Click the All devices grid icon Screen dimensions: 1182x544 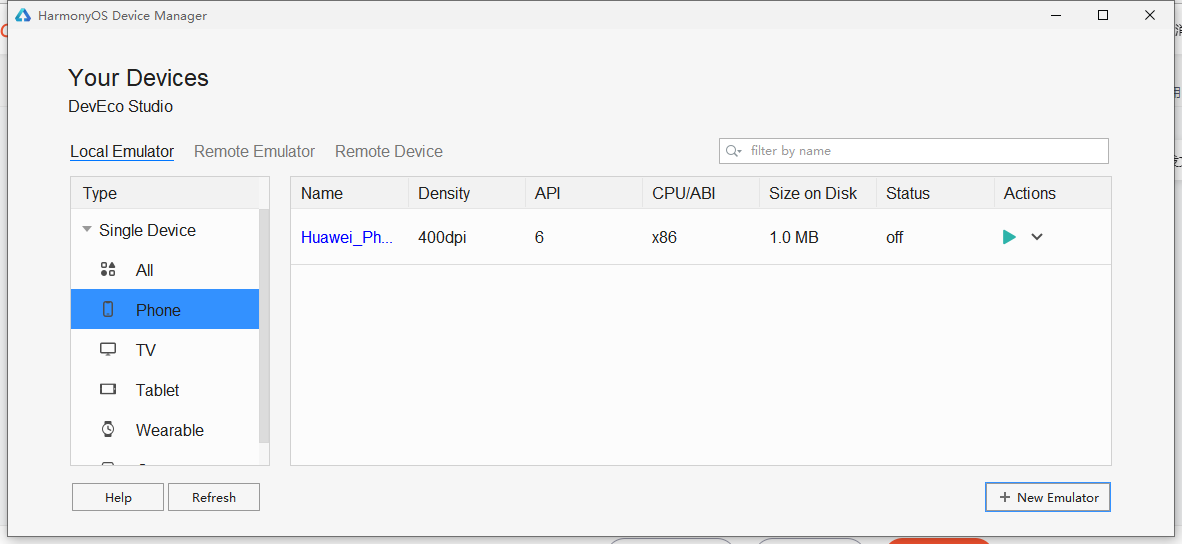[108, 270]
